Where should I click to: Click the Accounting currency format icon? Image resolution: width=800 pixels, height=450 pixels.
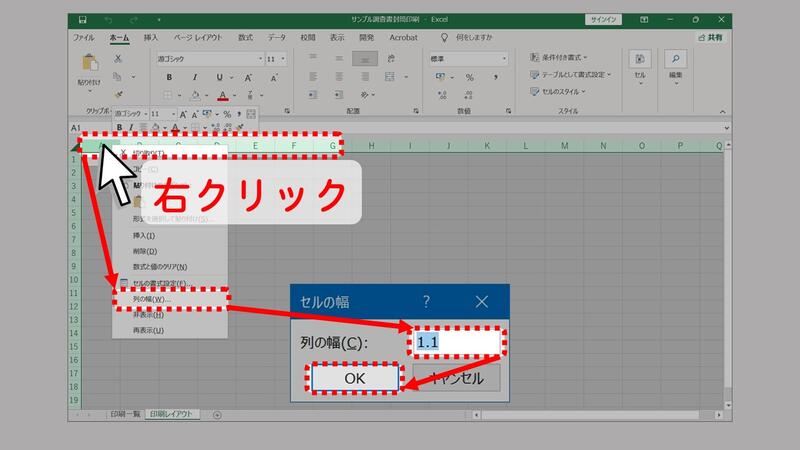[440, 77]
